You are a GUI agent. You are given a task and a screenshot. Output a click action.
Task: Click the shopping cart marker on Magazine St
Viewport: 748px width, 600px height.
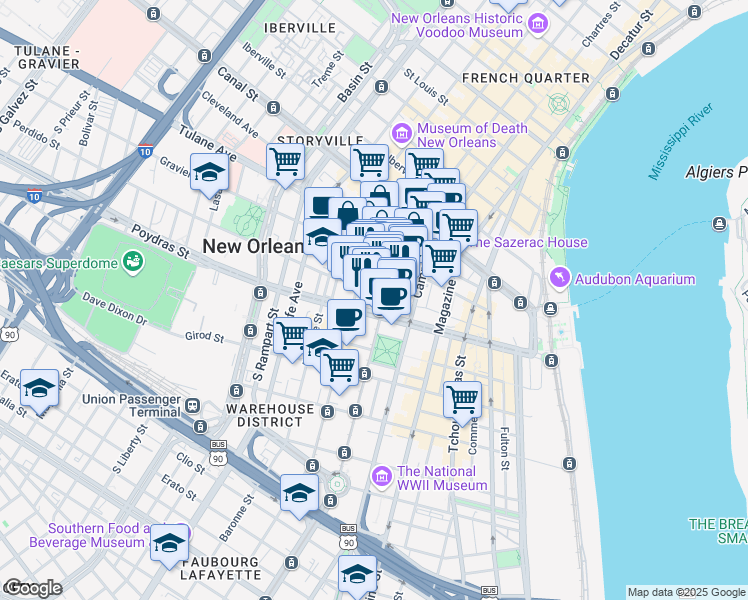(442, 262)
